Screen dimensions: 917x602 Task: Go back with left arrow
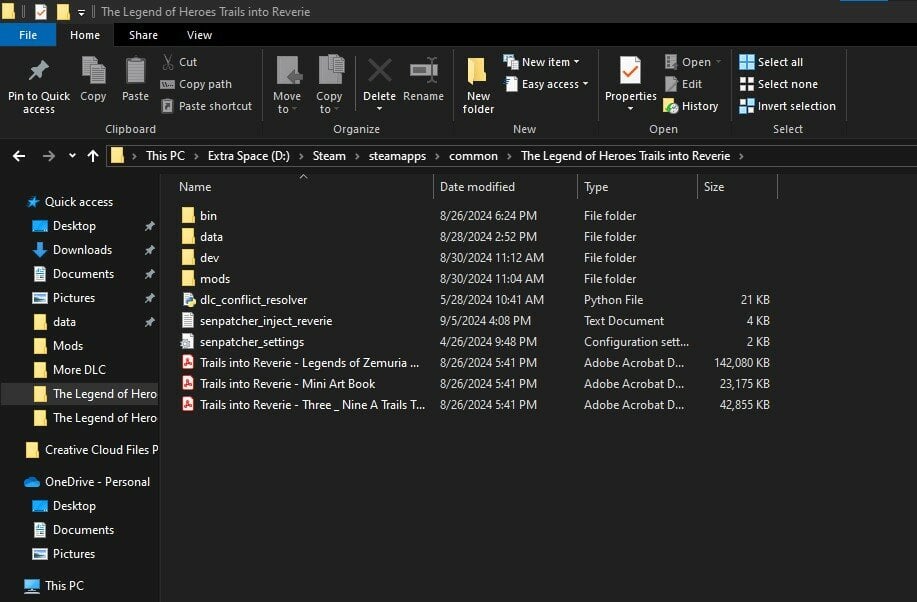tap(19, 156)
